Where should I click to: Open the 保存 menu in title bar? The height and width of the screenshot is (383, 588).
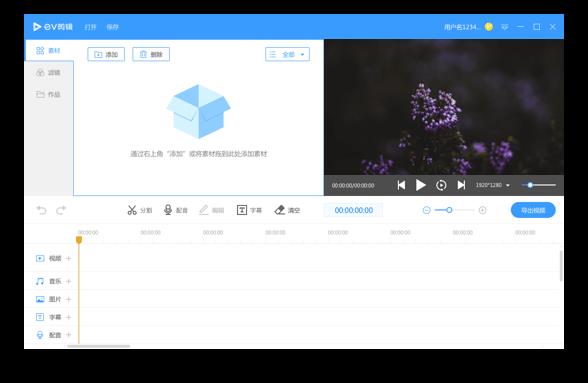[x=112, y=27]
